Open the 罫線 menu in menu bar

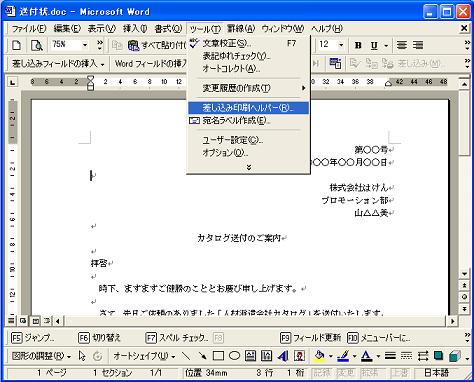point(241,29)
